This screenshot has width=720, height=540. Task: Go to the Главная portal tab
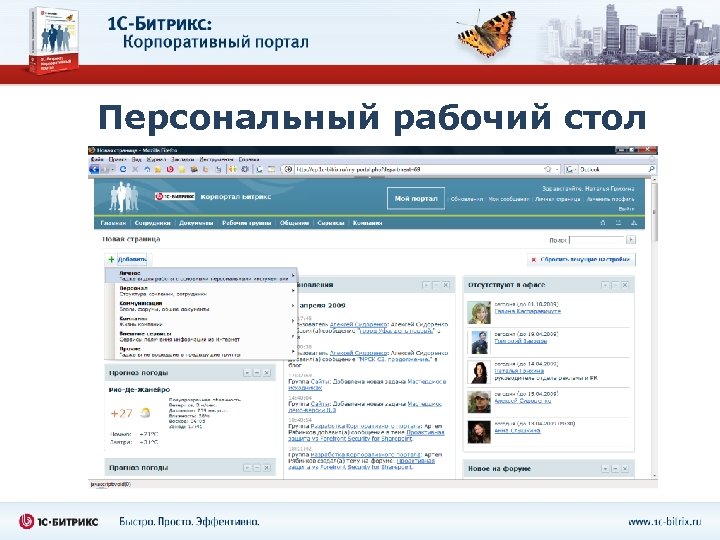pyautogui.click(x=113, y=223)
